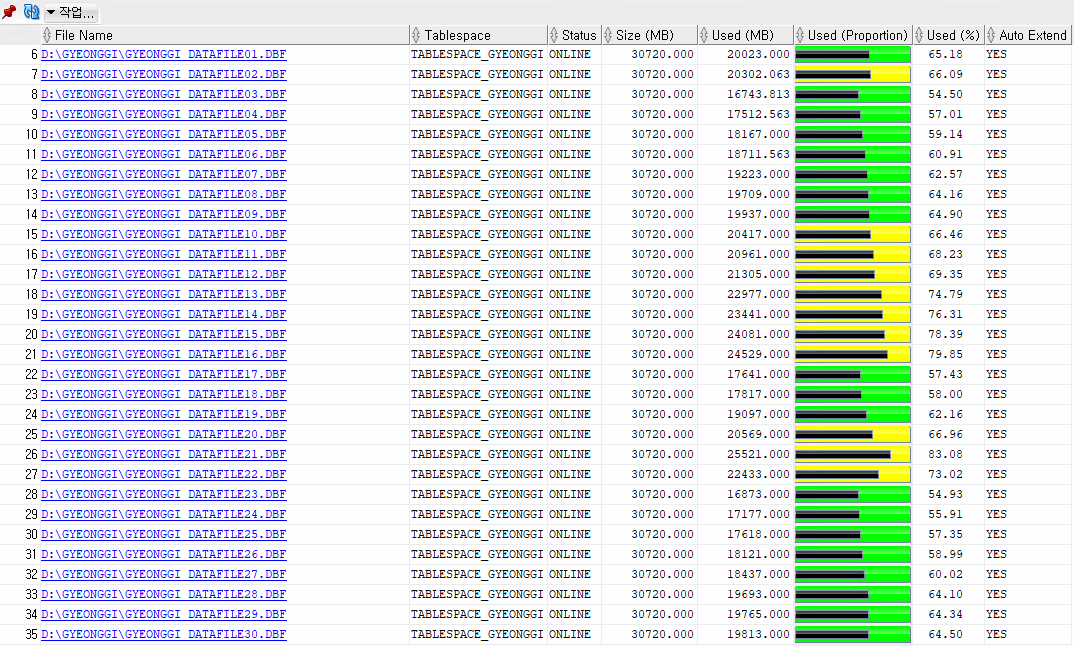1074x646 pixels.
Task: Click the red pin (freeze view) icon
Action: click(9, 12)
